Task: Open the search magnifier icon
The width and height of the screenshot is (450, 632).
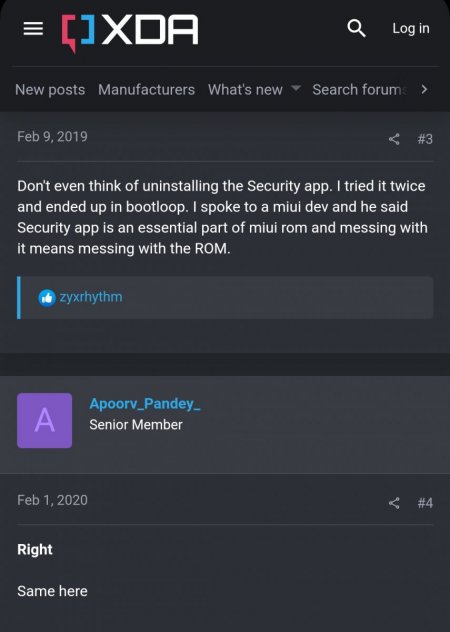Action: (356, 29)
